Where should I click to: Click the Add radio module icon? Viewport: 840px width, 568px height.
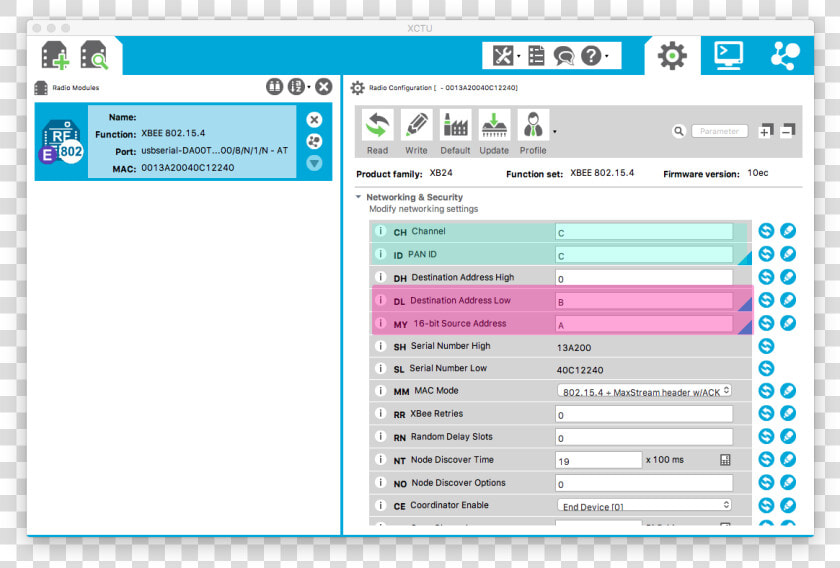[x=55, y=55]
